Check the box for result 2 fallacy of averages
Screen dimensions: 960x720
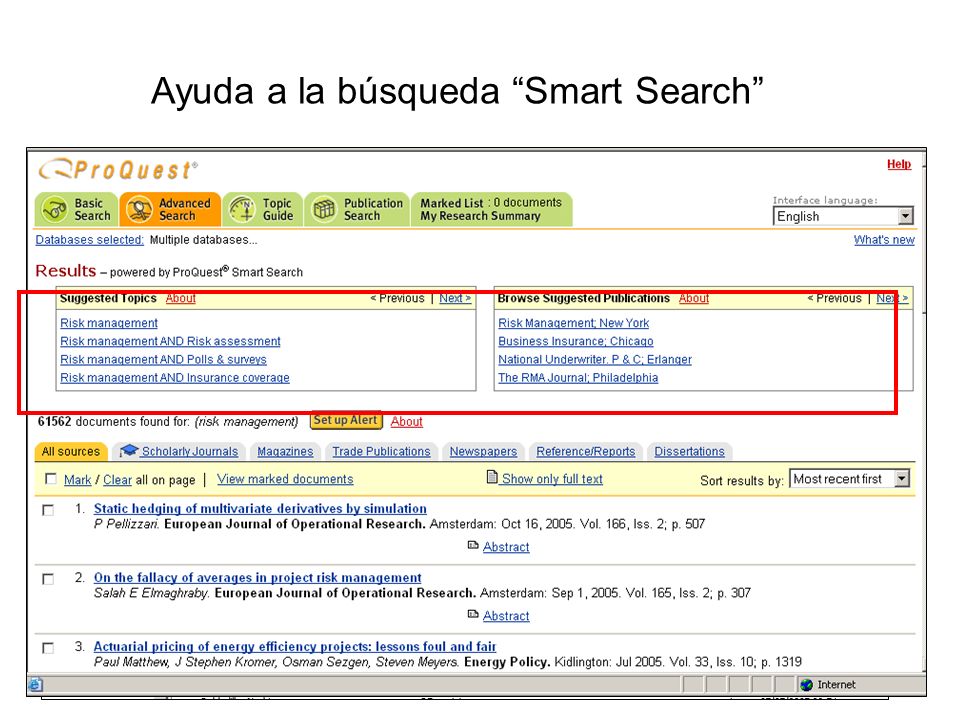[x=48, y=579]
